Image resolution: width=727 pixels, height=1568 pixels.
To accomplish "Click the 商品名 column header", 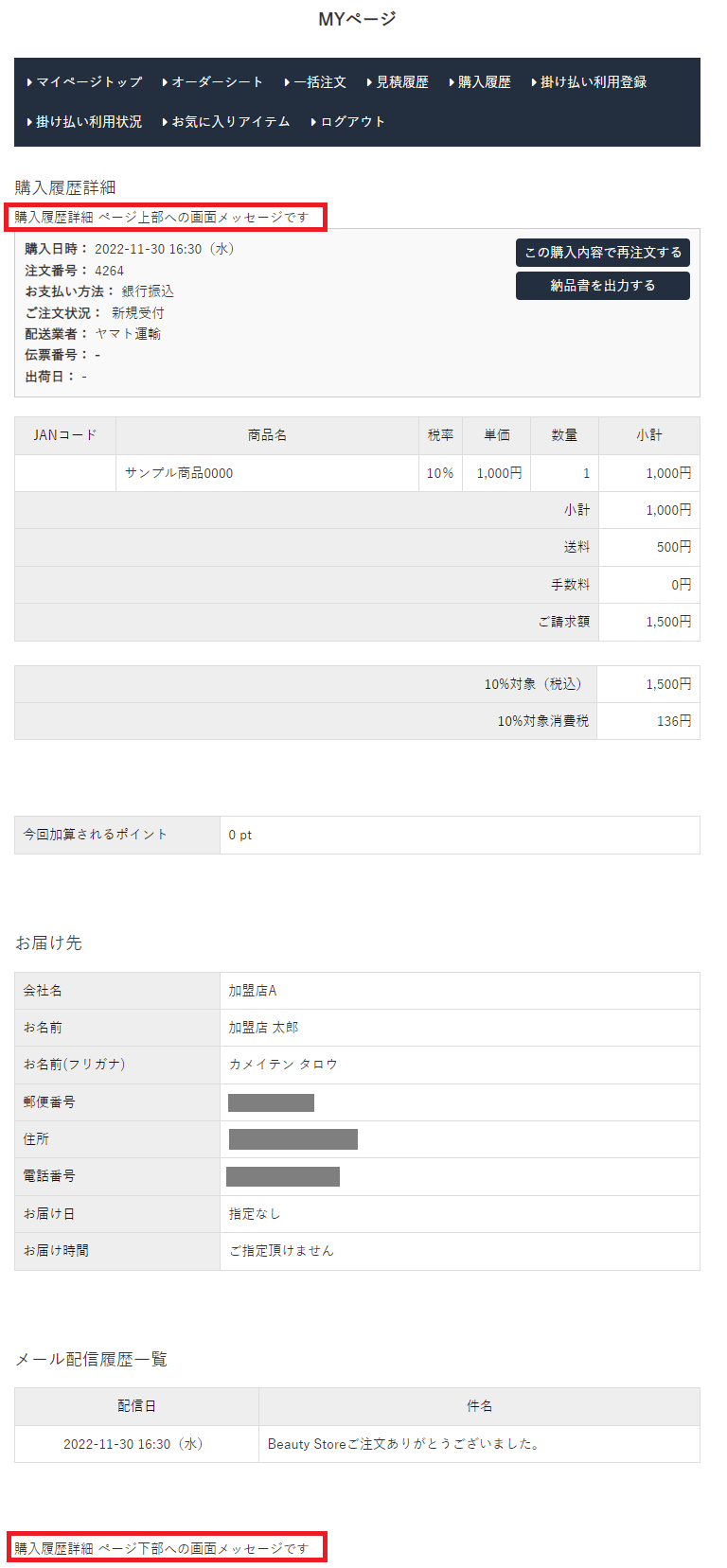I will coord(267,435).
